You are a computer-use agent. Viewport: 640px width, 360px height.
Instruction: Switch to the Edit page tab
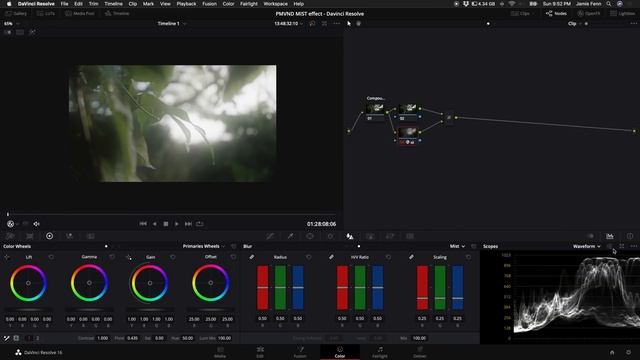coord(260,352)
